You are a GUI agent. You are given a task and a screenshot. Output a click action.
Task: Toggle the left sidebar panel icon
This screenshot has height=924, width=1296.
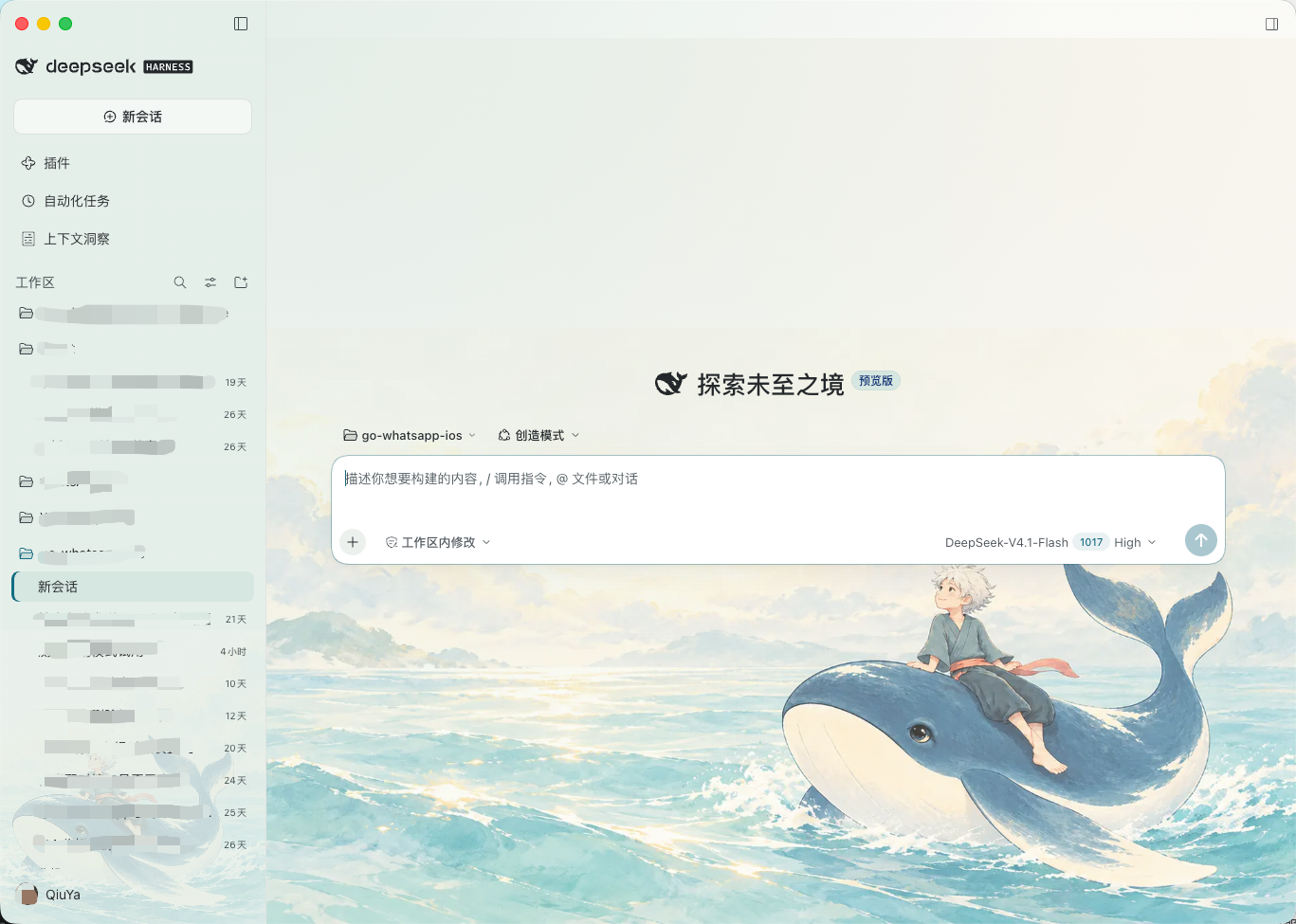(x=241, y=24)
